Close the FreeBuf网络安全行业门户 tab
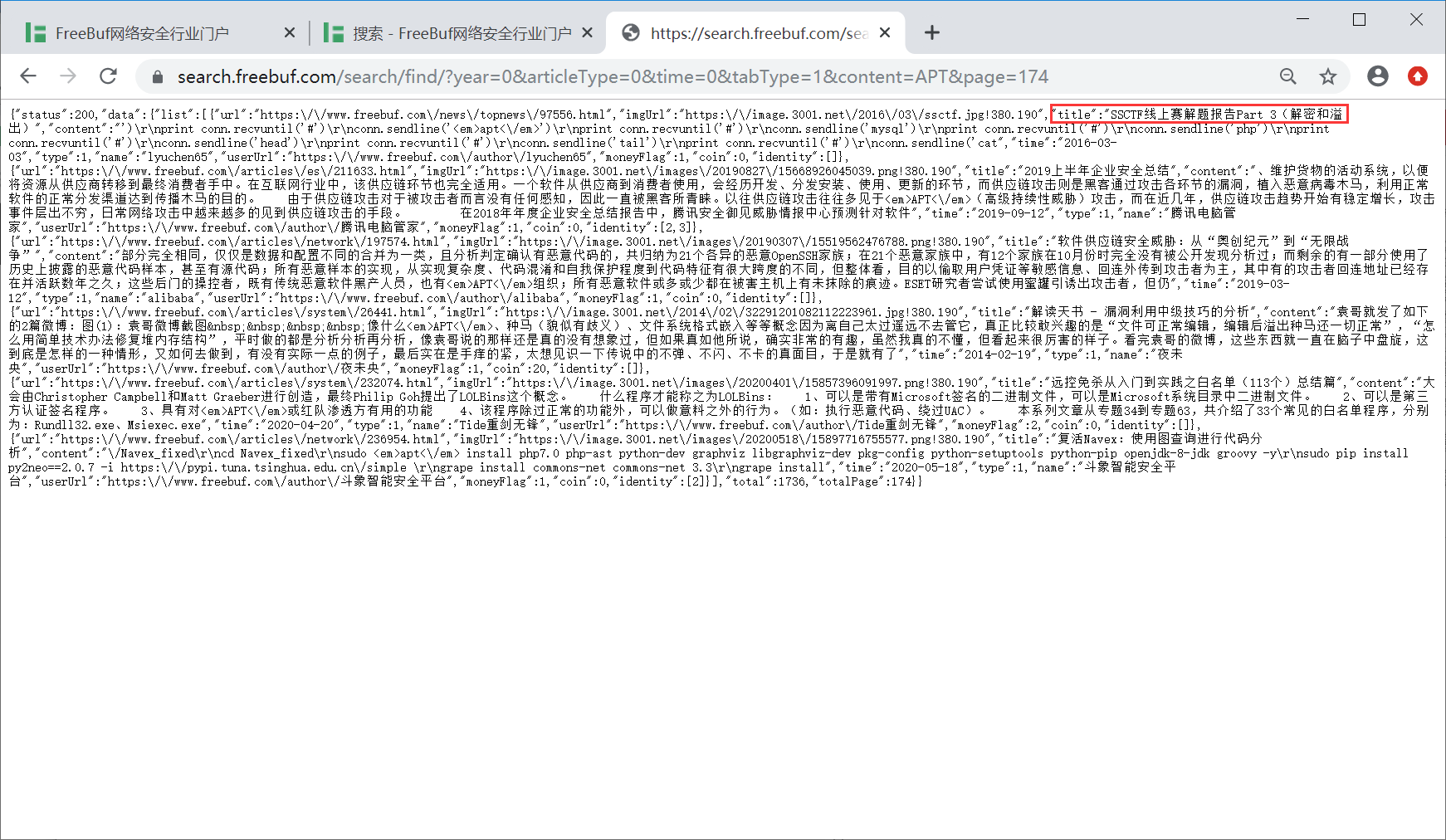The height and width of the screenshot is (840, 1446). tap(289, 32)
